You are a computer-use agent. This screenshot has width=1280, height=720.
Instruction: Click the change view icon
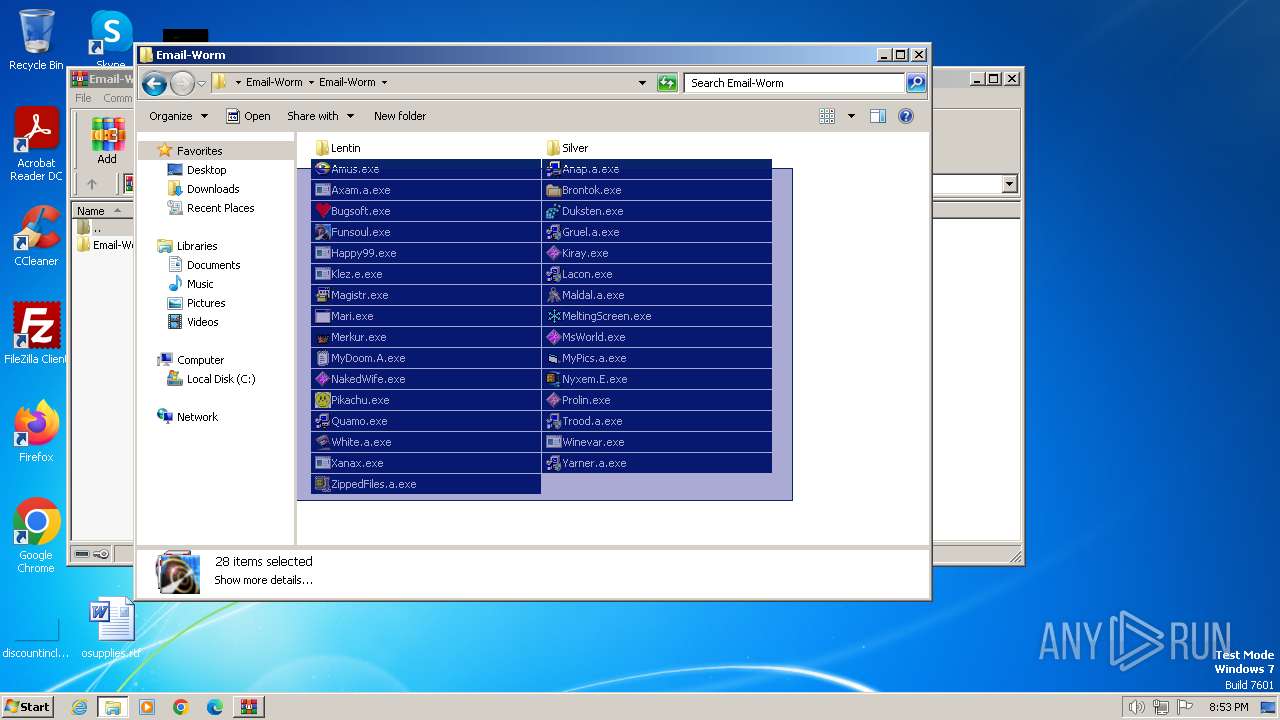coord(827,116)
